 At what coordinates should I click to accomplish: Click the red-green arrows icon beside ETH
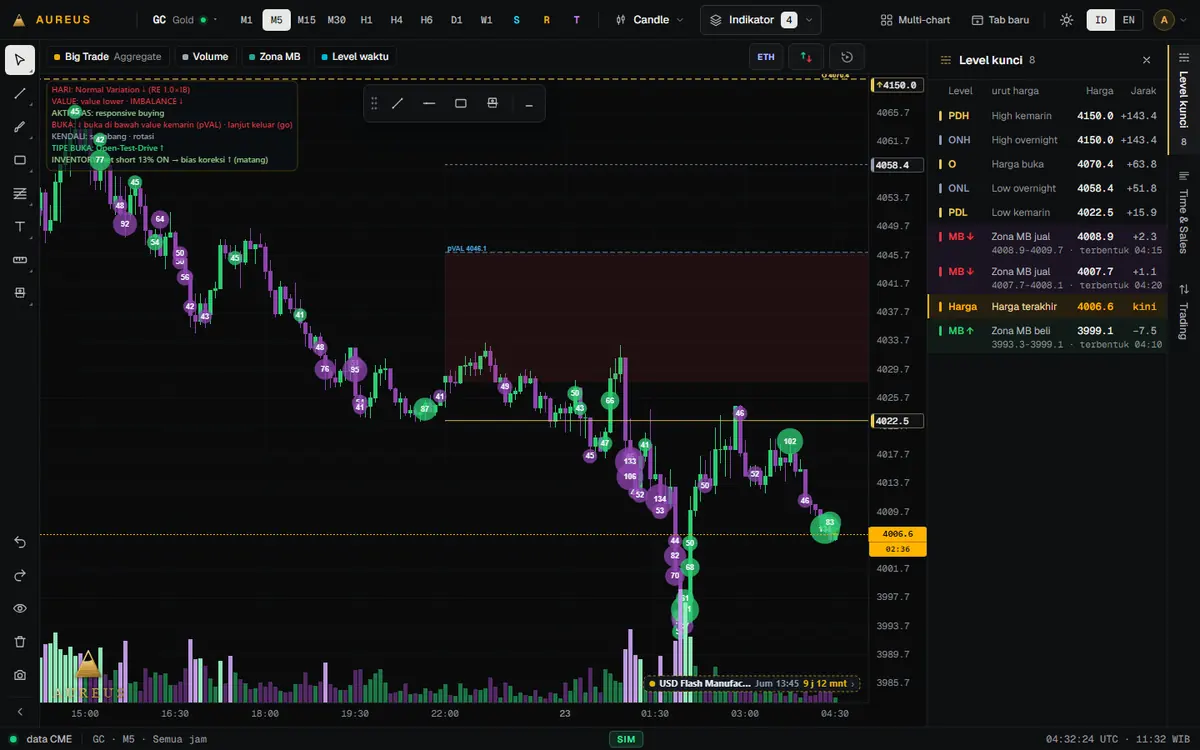806,57
